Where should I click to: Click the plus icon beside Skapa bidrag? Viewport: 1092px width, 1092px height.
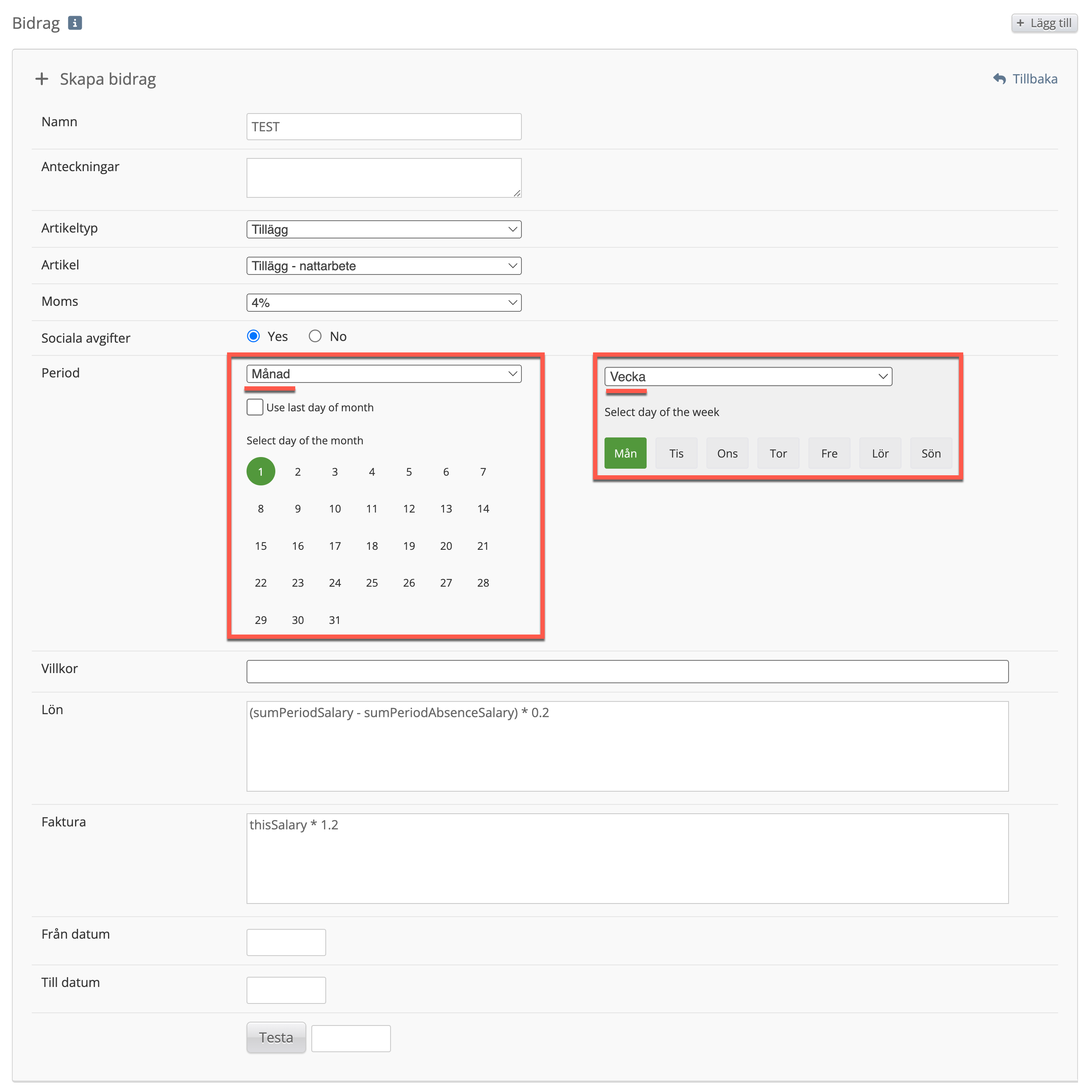click(x=41, y=78)
